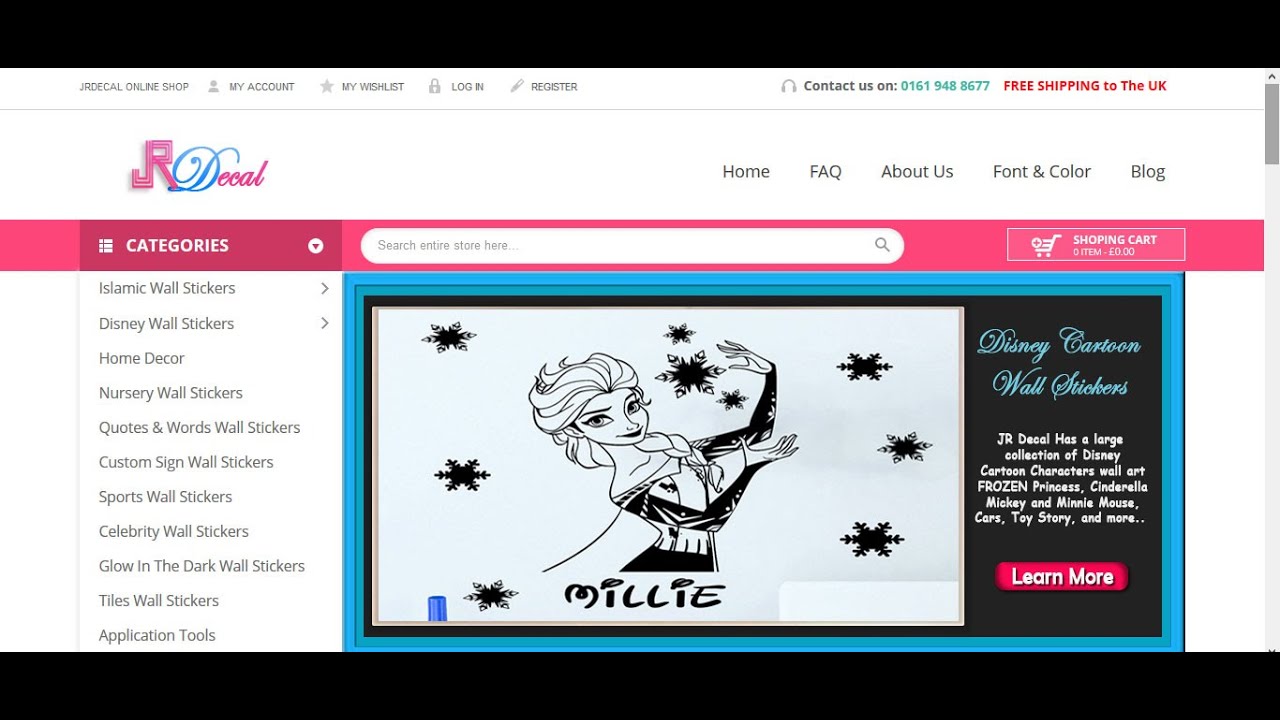
Task: Open the Home menu item
Action: pyautogui.click(x=746, y=171)
